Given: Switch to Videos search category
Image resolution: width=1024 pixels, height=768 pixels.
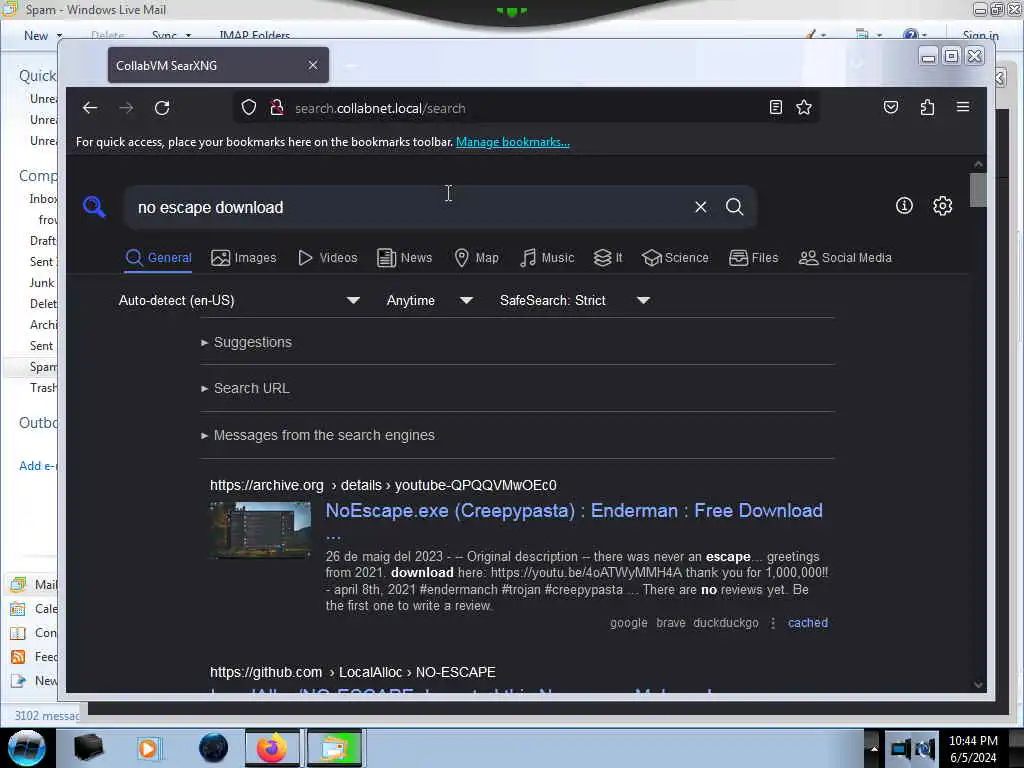Looking at the screenshot, I should pyautogui.click(x=328, y=258).
